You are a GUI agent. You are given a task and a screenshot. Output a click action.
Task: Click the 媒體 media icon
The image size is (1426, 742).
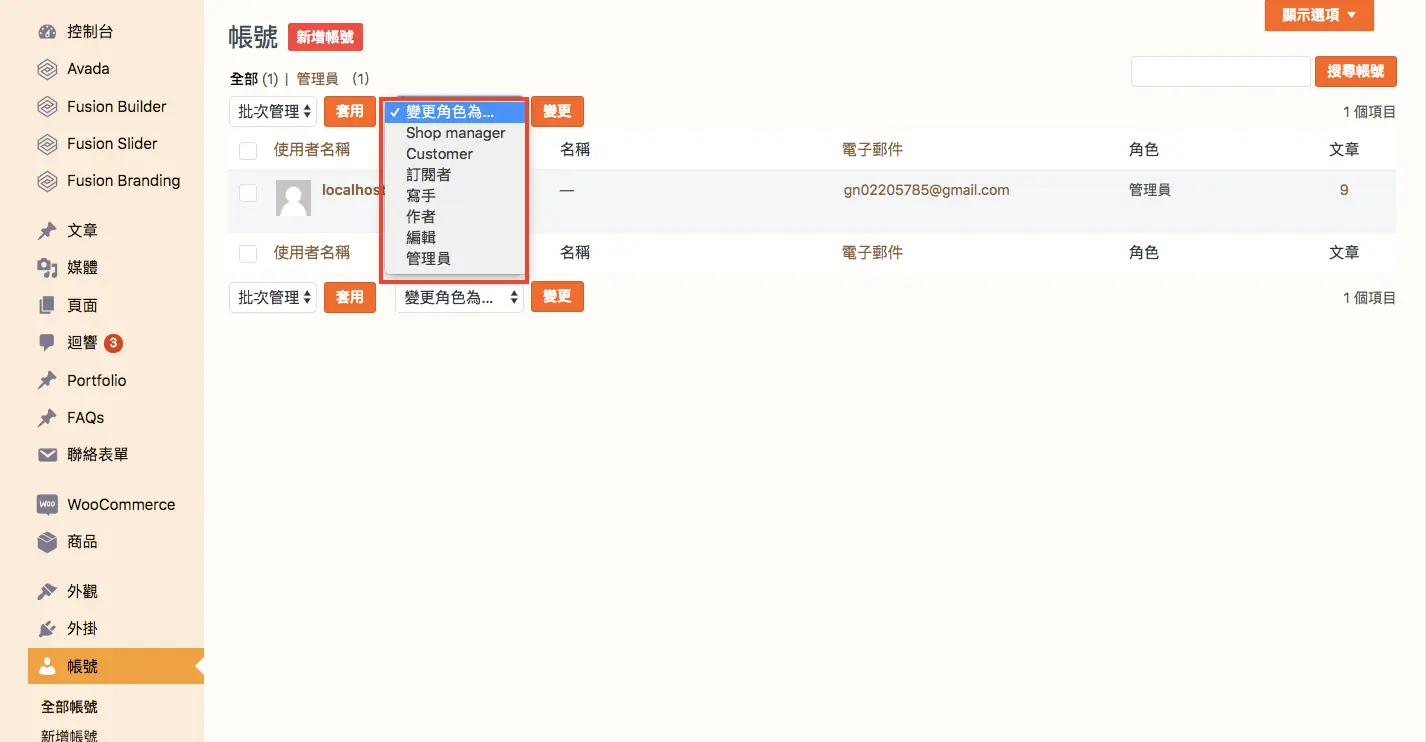point(47,268)
